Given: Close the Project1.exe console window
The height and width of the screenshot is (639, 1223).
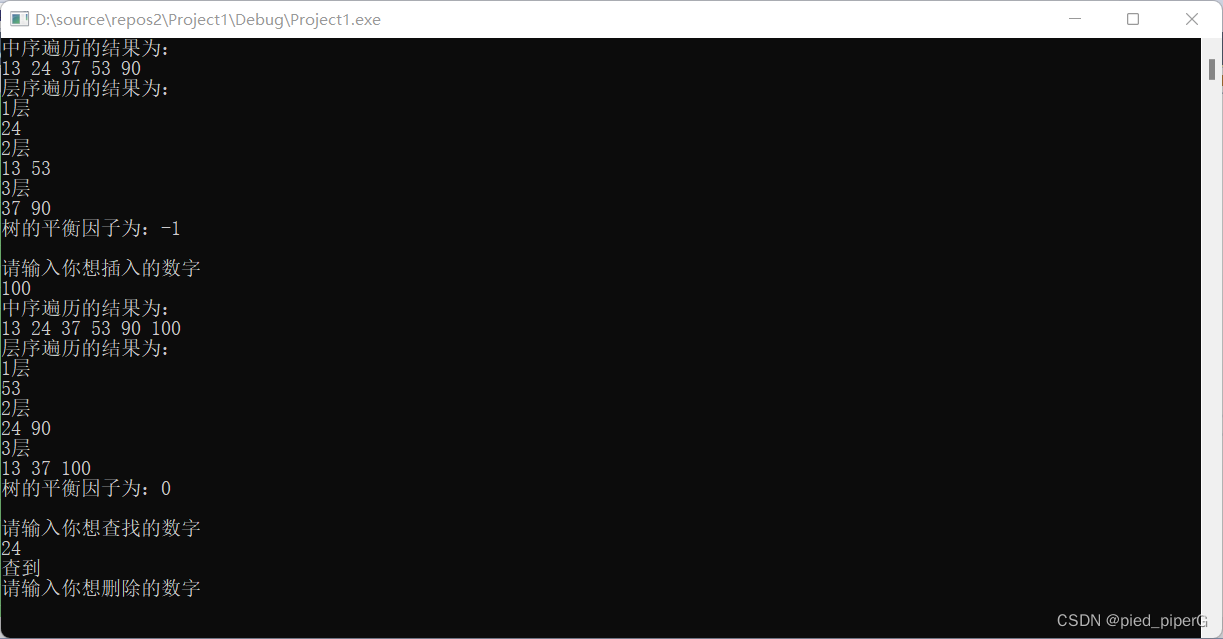Looking at the screenshot, I should coord(1192,19).
